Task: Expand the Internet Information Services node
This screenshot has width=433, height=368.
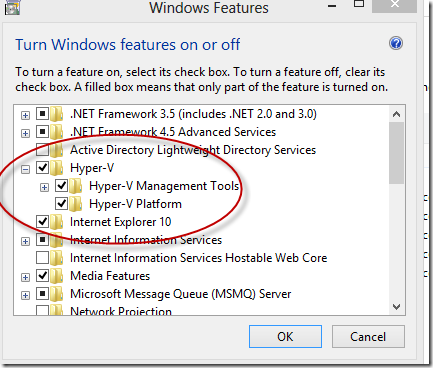Action: (x=25, y=241)
